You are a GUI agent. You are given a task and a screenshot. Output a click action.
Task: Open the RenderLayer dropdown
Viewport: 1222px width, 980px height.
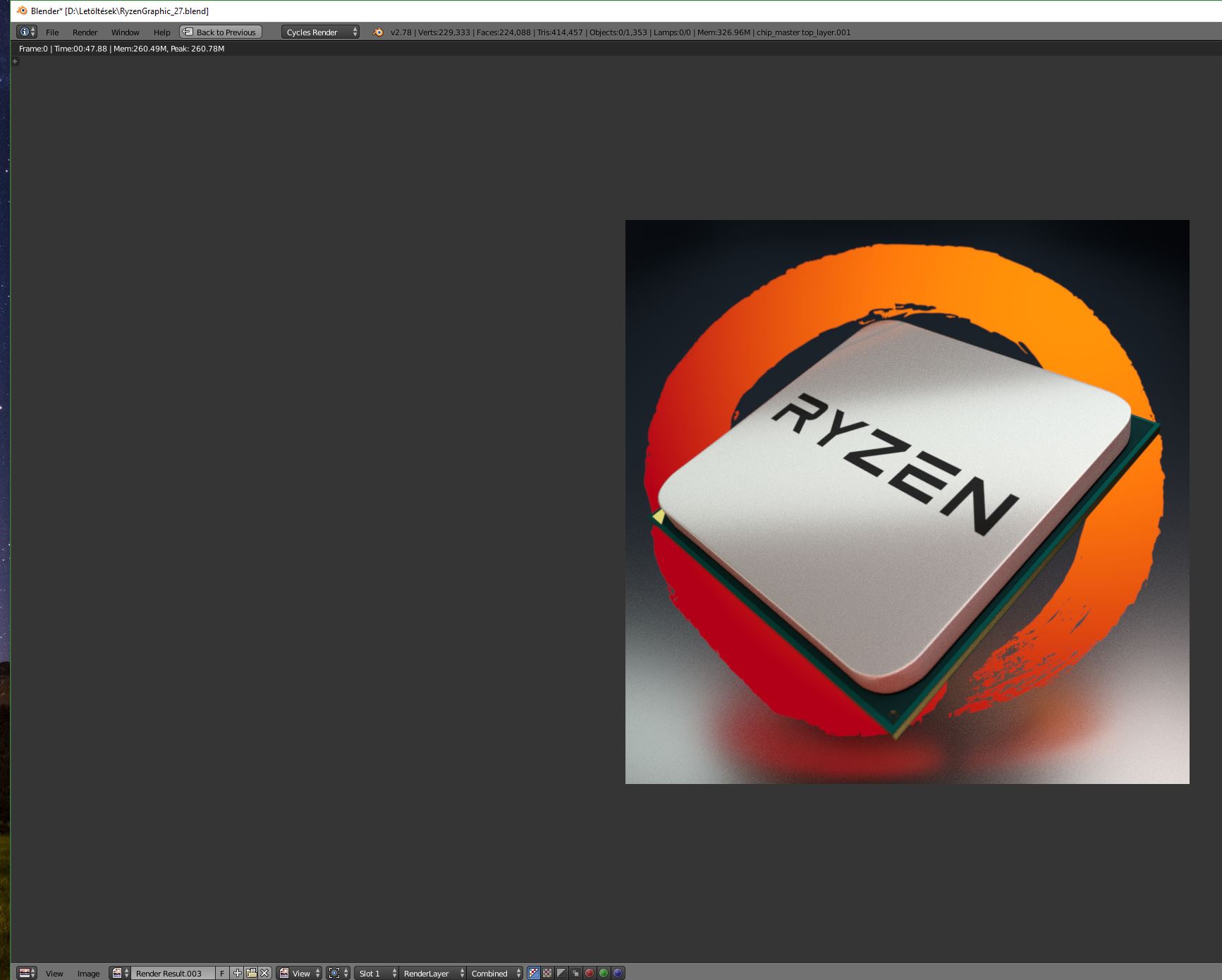click(432, 973)
